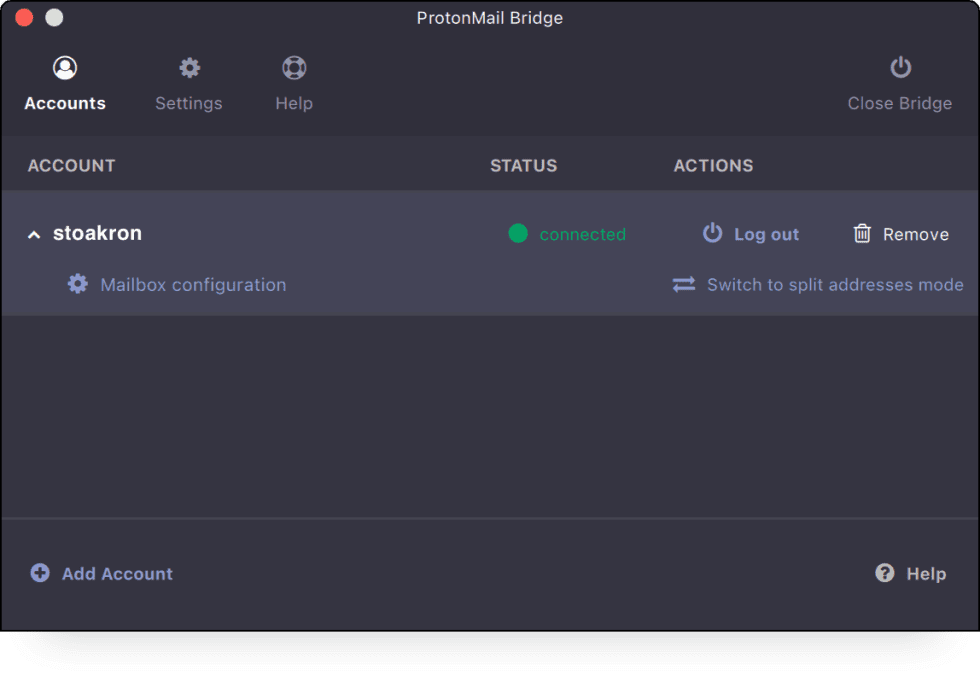This screenshot has width=980, height=676.
Task: Log out of the stoakron account
Action: pos(766,234)
